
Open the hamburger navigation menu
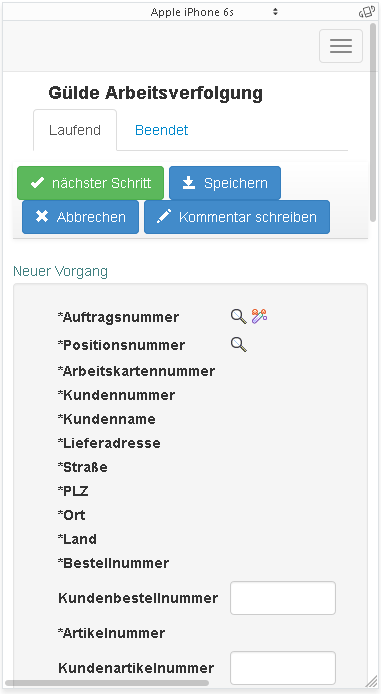pyautogui.click(x=341, y=46)
